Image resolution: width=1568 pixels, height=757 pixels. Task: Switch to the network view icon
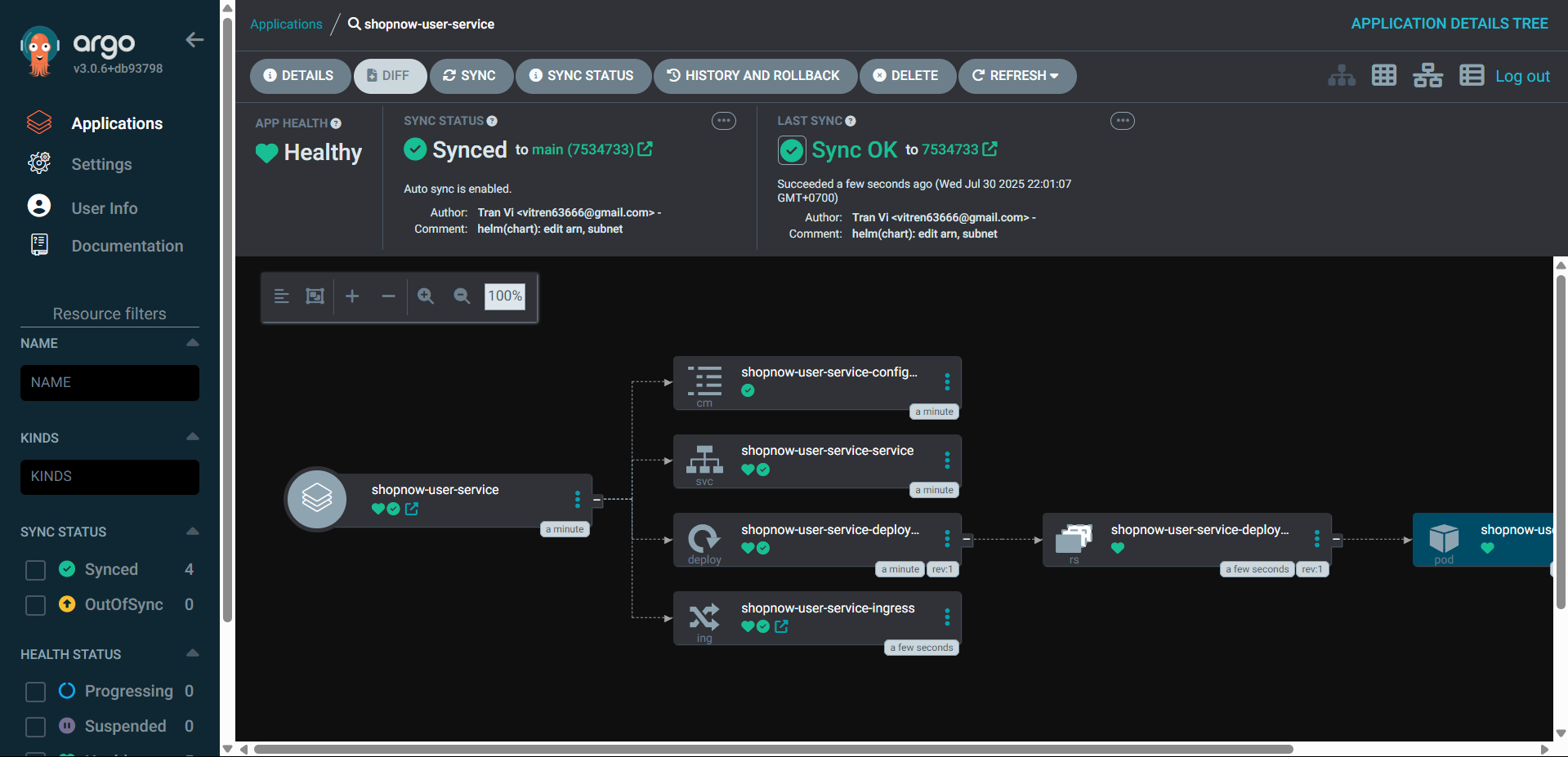(x=1427, y=75)
